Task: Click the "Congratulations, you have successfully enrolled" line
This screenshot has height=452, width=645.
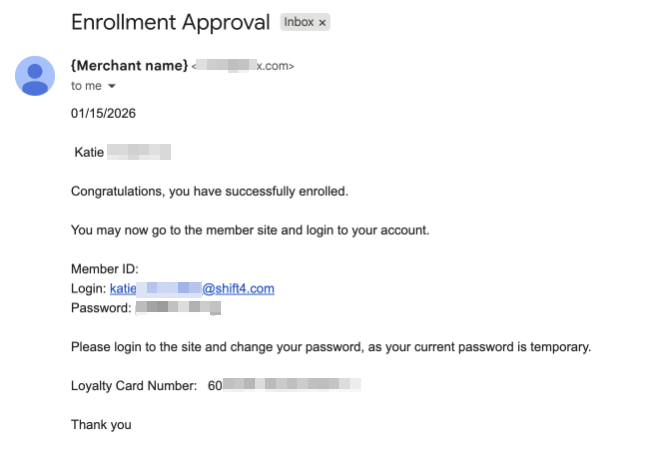Action: coord(210,190)
